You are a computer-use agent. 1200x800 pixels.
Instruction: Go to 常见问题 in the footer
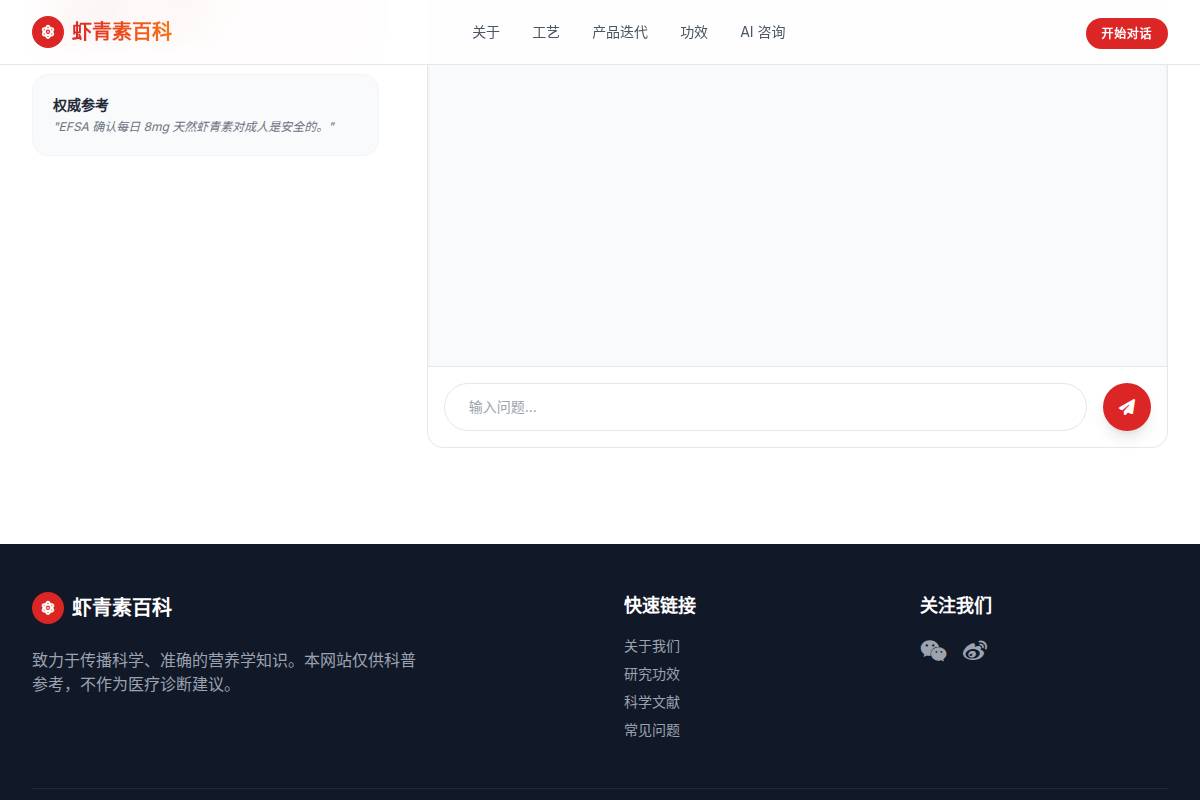pos(652,731)
